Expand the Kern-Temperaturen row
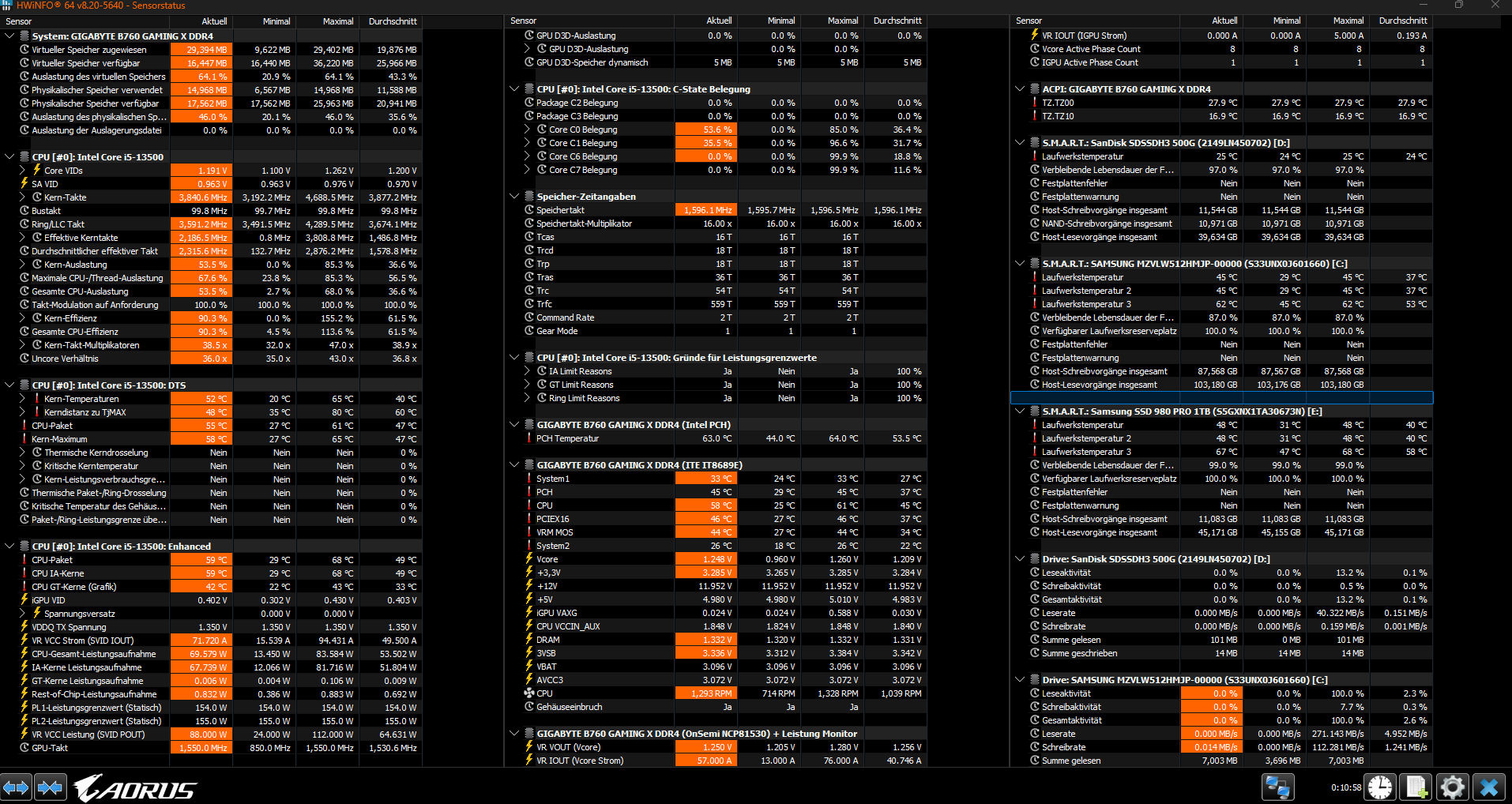This screenshot has height=804, width=1512. (x=22, y=399)
